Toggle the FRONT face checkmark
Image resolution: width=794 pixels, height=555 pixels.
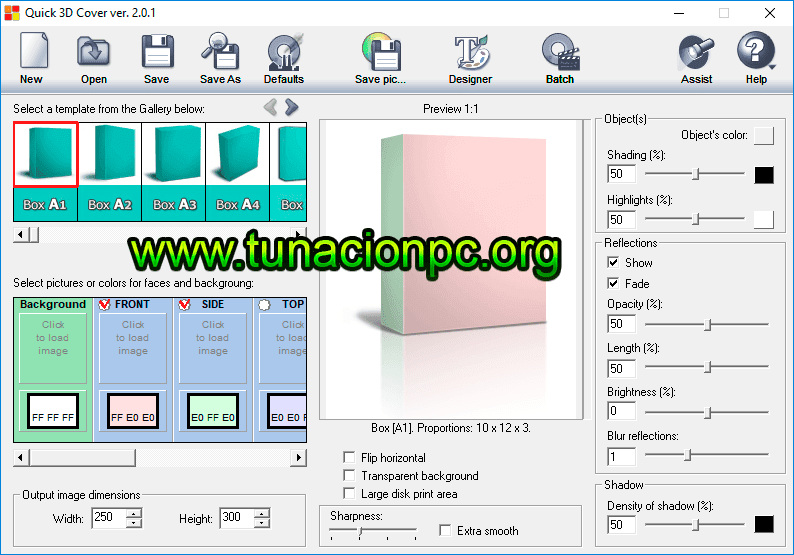(104, 304)
